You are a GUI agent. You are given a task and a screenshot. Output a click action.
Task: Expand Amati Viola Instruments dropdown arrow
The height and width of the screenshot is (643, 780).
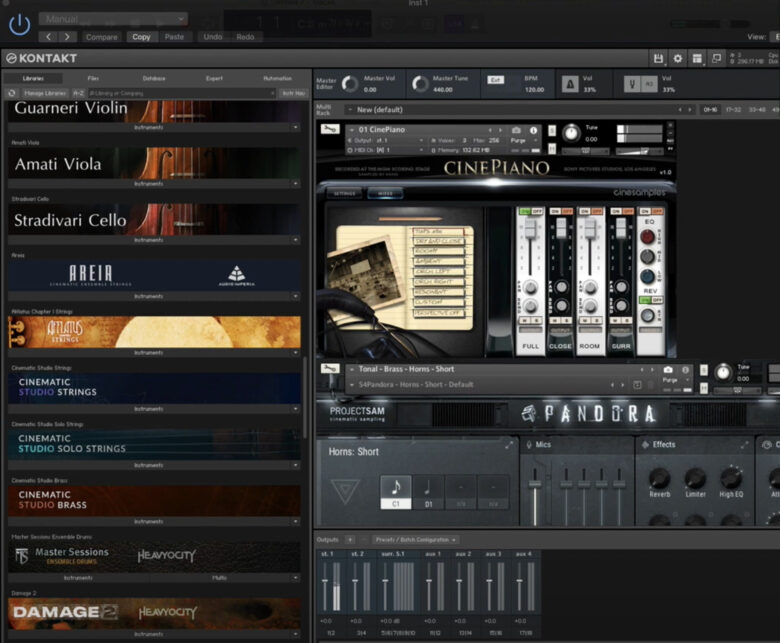tap(295, 184)
